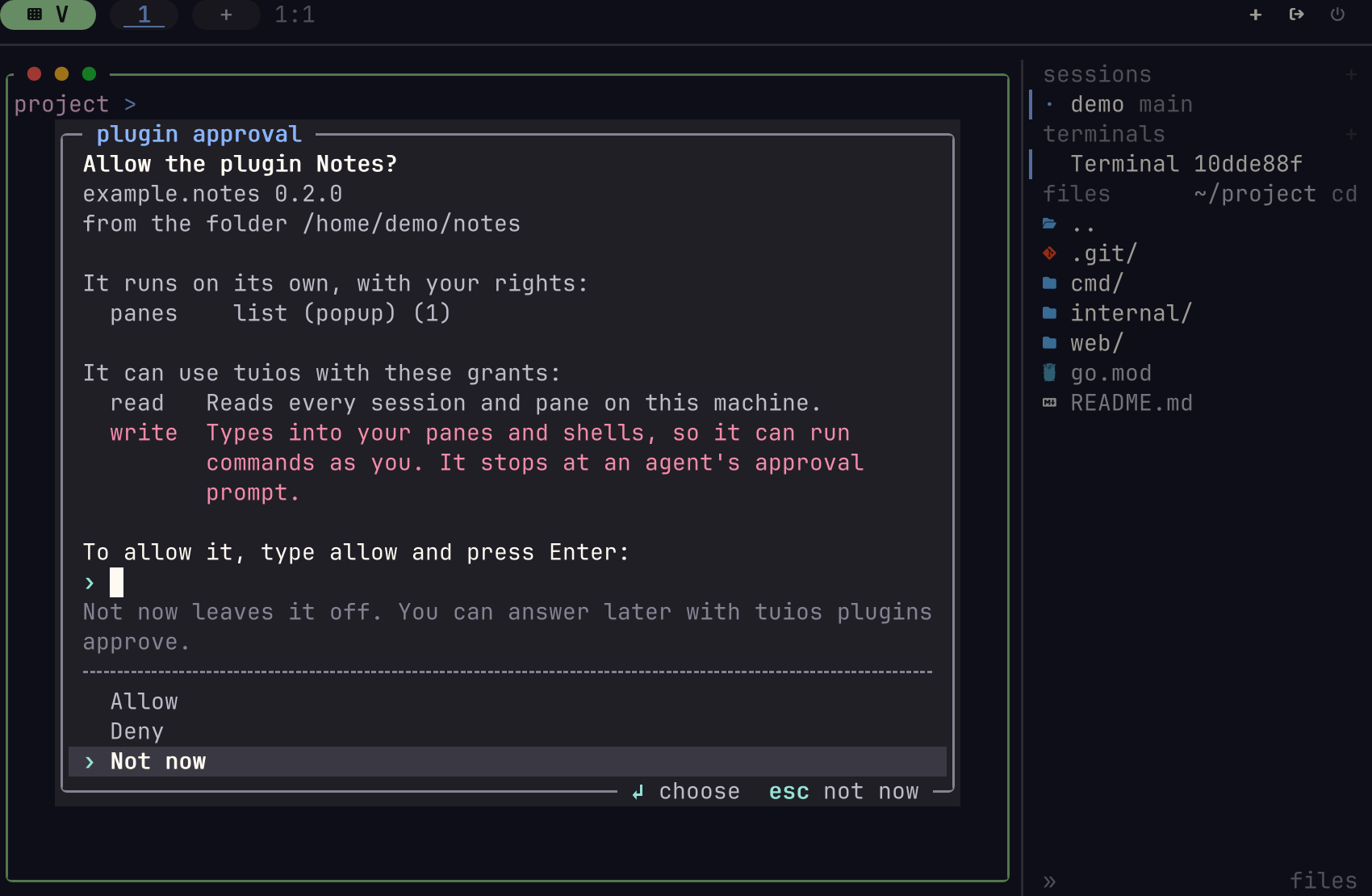
Task: Open the internal/ folder
Action: (x=1200, y=313)
